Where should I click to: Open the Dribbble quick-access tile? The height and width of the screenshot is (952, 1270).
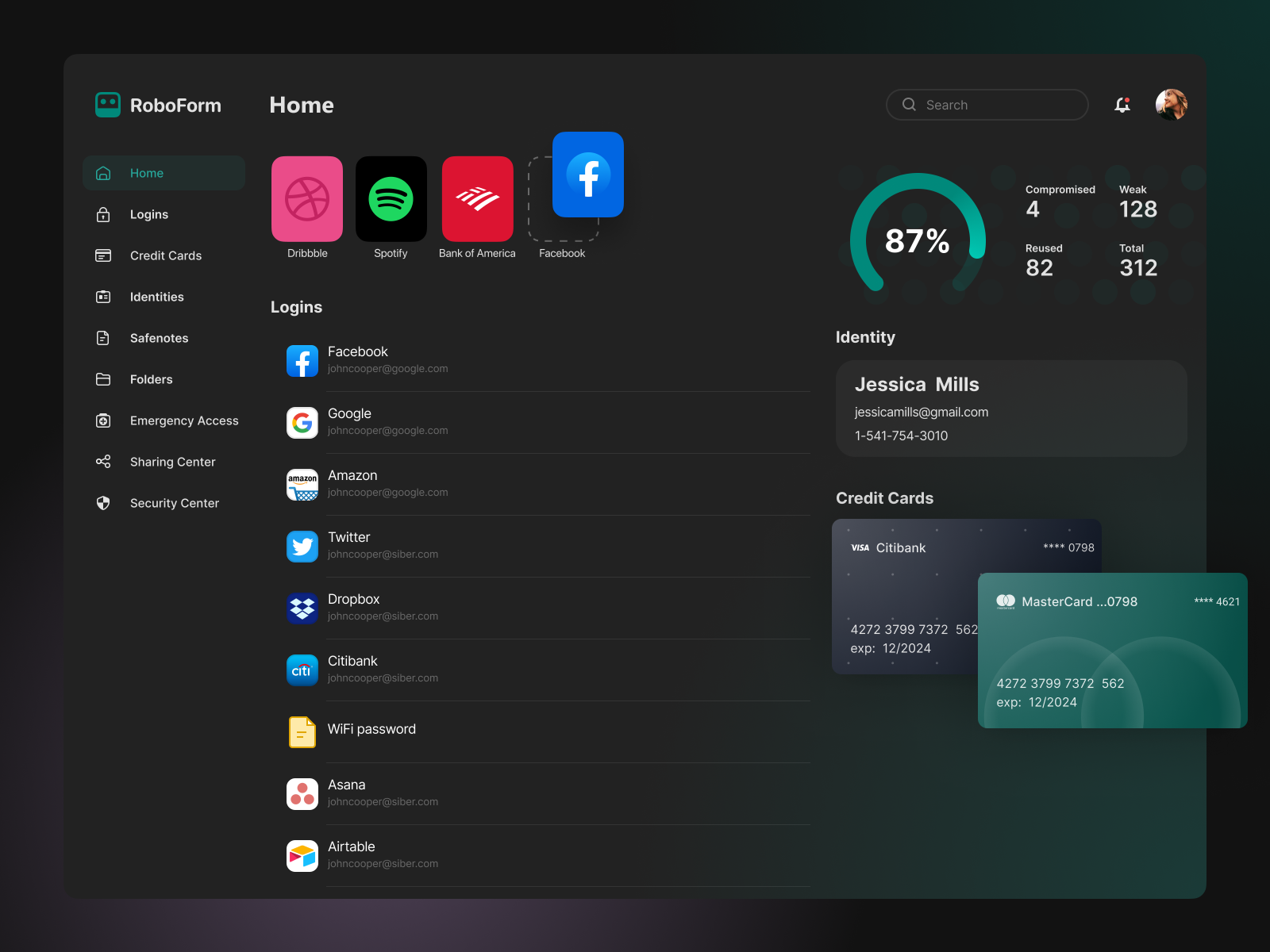coord(307,198)
